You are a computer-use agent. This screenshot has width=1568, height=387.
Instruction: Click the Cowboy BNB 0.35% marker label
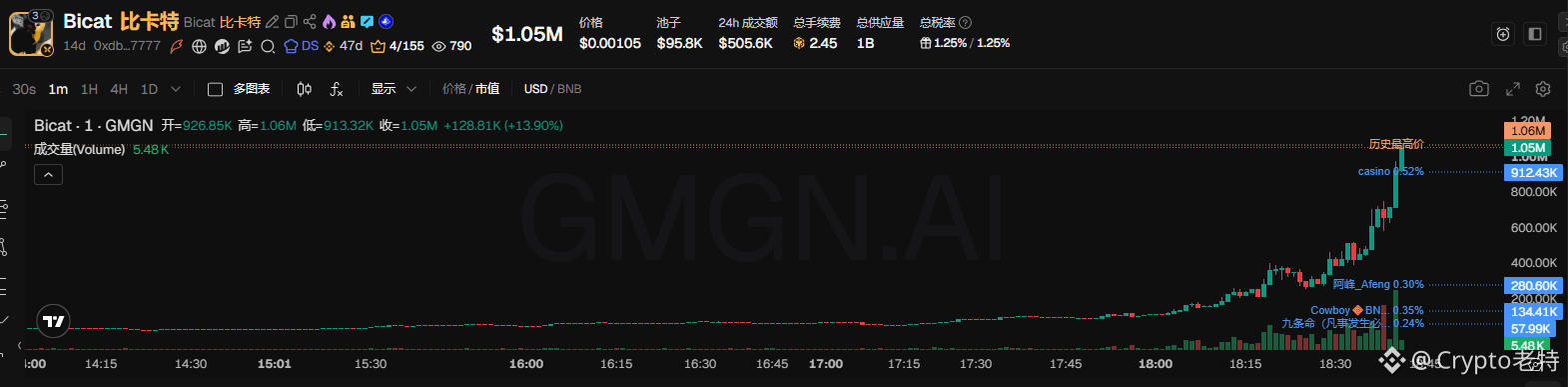click(1367, 310)
